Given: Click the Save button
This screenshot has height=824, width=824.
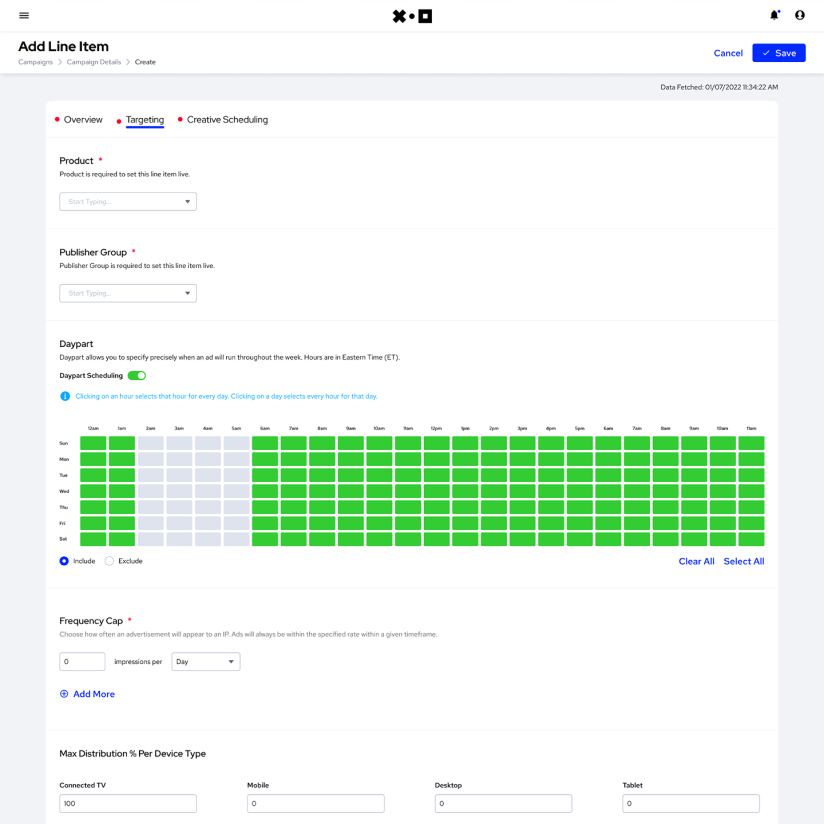Looking at the screenshot, I should point(779,53).
